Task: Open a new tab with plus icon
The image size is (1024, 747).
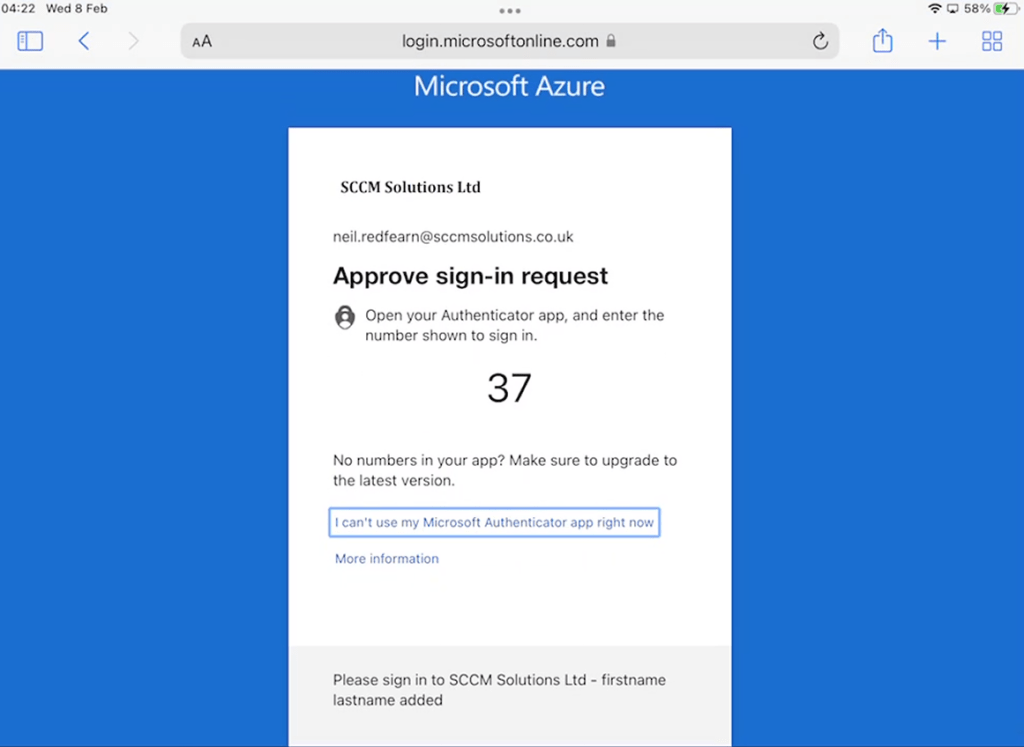Action: [x=937, y=41]
